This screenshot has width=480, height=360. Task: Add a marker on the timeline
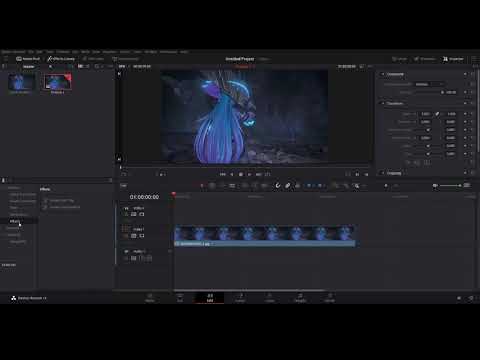320,186
